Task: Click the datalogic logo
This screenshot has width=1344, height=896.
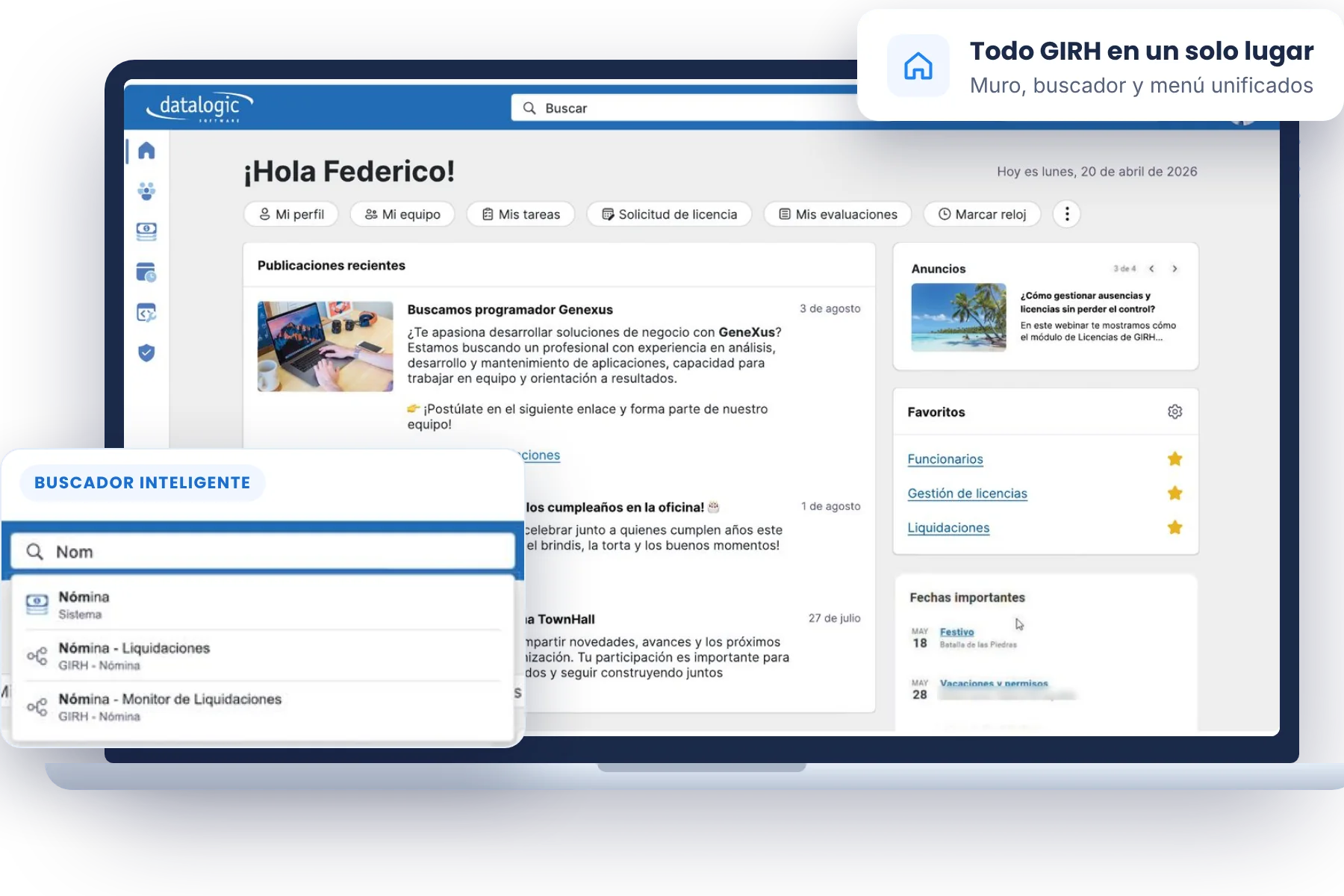Action: 199,108
